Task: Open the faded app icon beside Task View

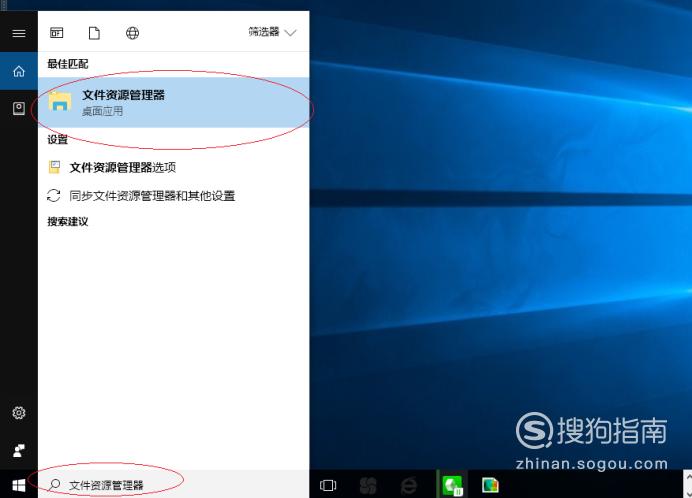Action: pos(368,485)
